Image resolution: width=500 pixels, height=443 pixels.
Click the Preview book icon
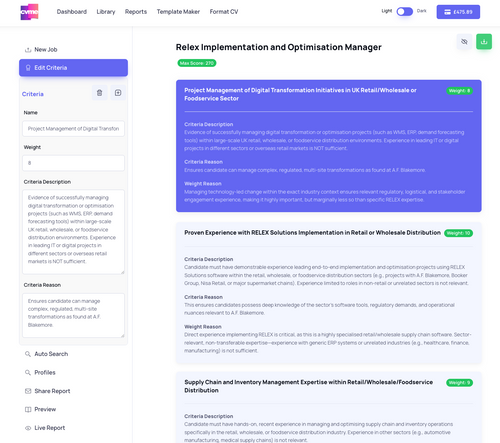pos(28,409)
